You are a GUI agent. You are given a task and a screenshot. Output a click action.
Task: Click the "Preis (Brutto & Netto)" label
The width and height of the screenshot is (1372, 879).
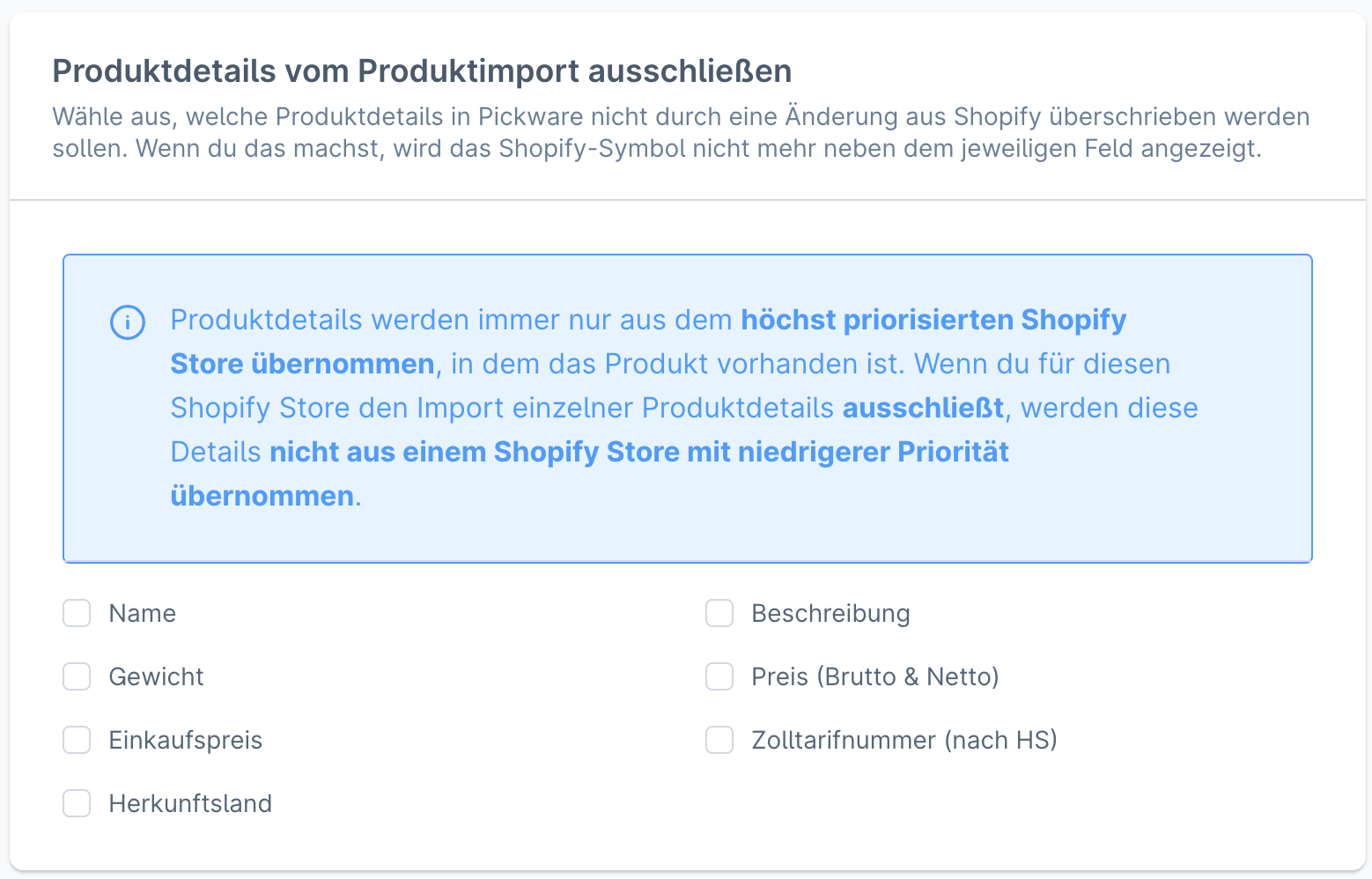874,676
